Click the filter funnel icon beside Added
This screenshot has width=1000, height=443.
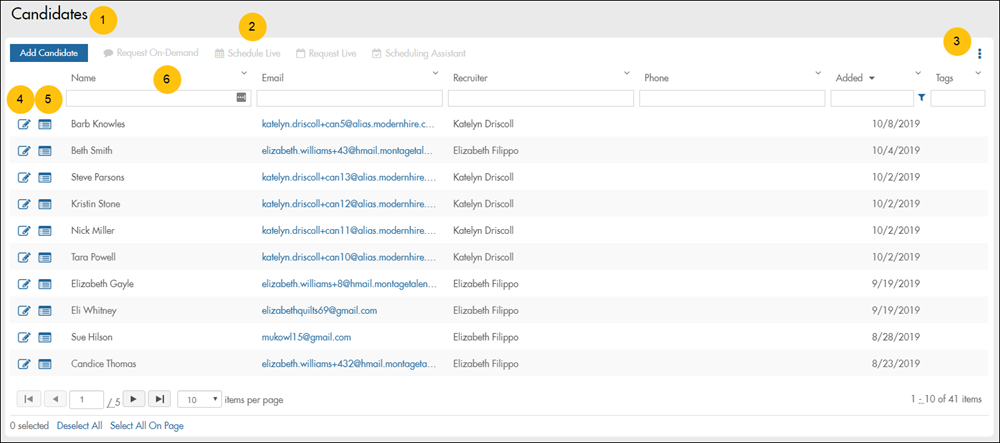[x=921, y=98]
